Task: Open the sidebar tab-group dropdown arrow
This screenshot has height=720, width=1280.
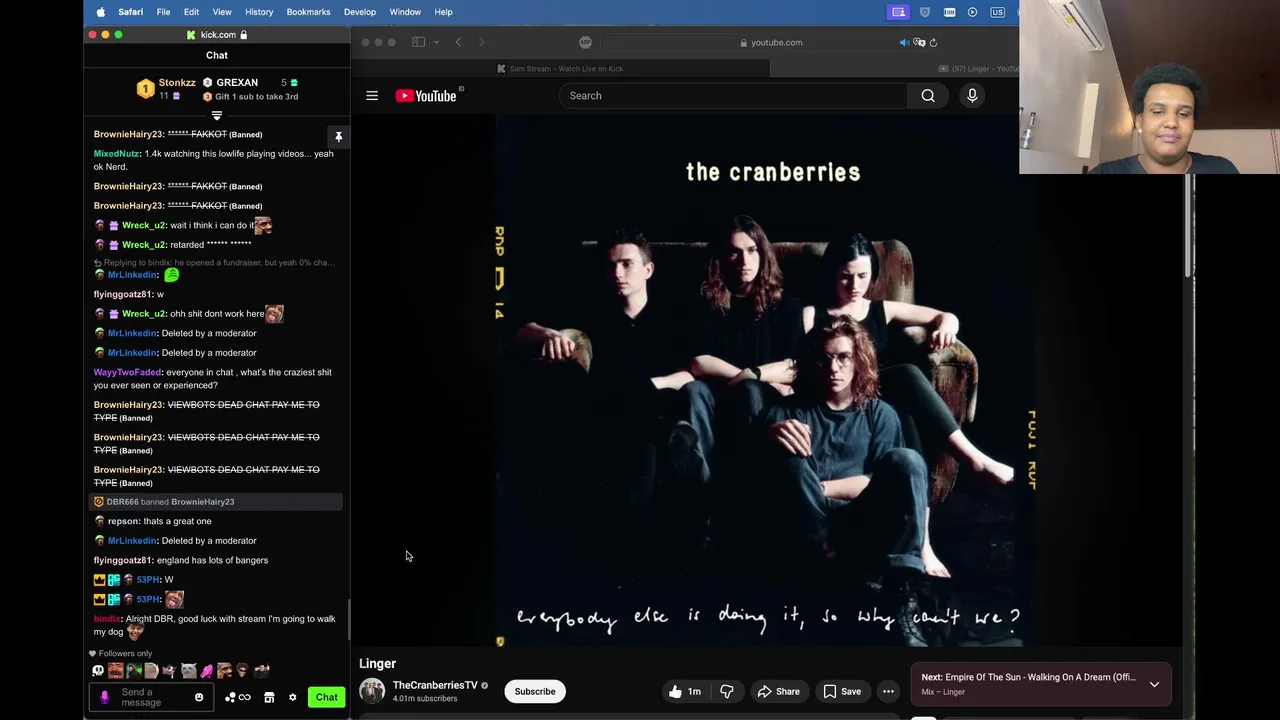Action: tap(436, 42)
